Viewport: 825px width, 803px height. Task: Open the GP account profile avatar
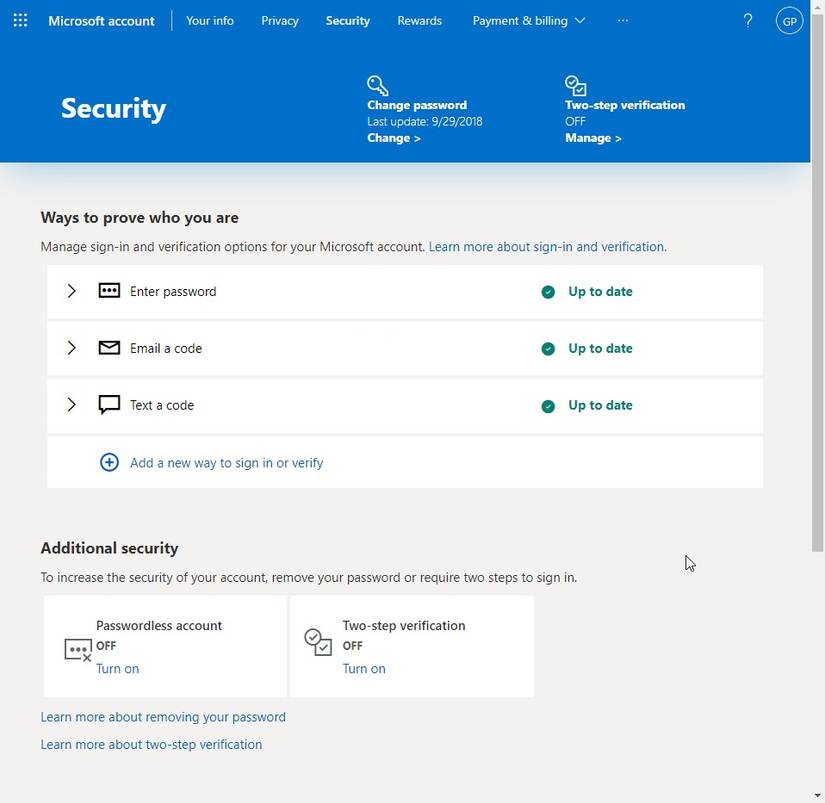[x=789, y=20]
